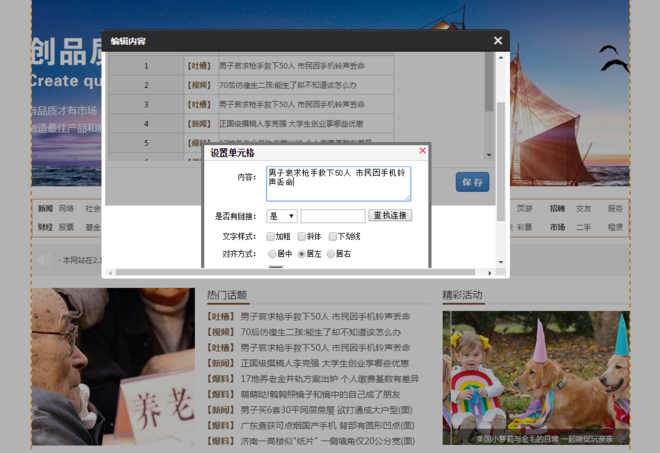This screenshot has height=453, width=660.
Task: Select the 居左 alignment radio button
Action: (301, 254)
